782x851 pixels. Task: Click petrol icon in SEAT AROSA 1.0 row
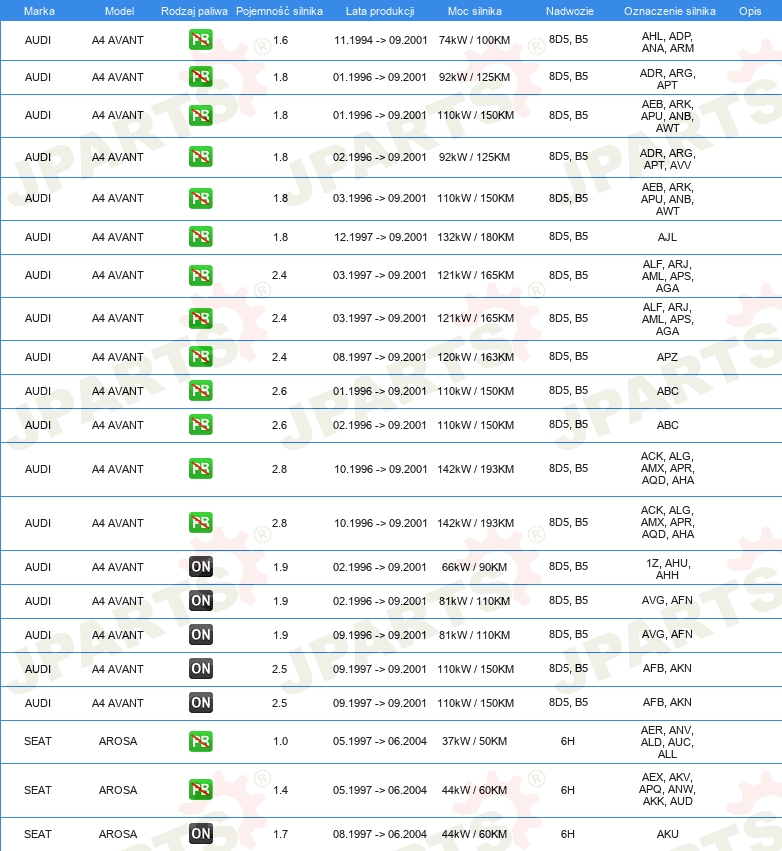200,741
